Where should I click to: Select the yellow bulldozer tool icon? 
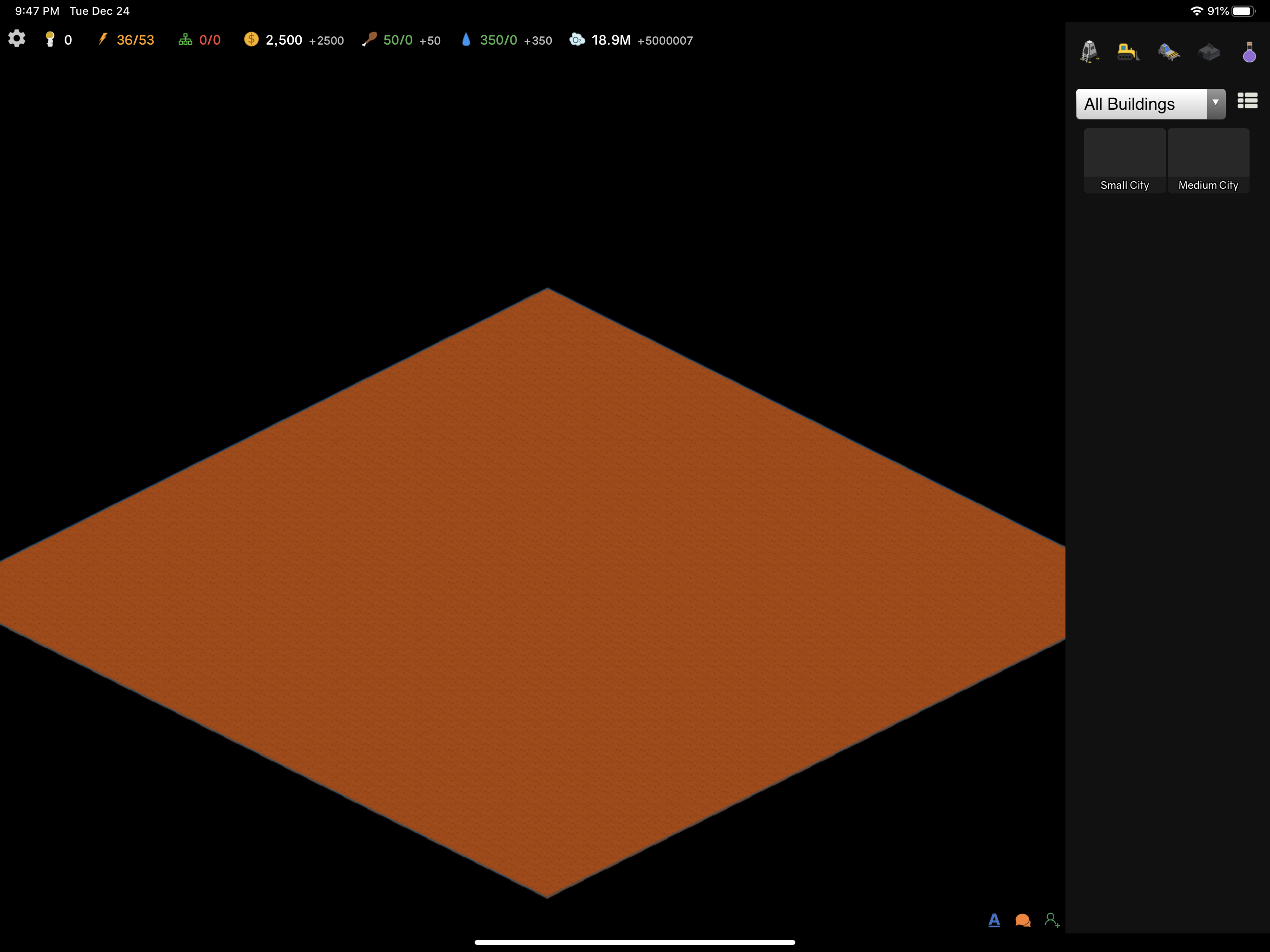tap(1128, 52)
